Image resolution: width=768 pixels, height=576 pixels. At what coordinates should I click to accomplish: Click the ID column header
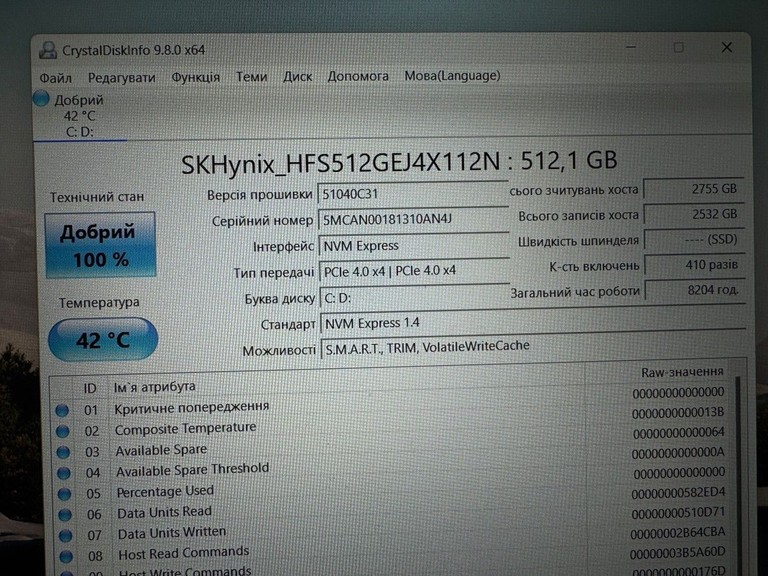[90, 388]
